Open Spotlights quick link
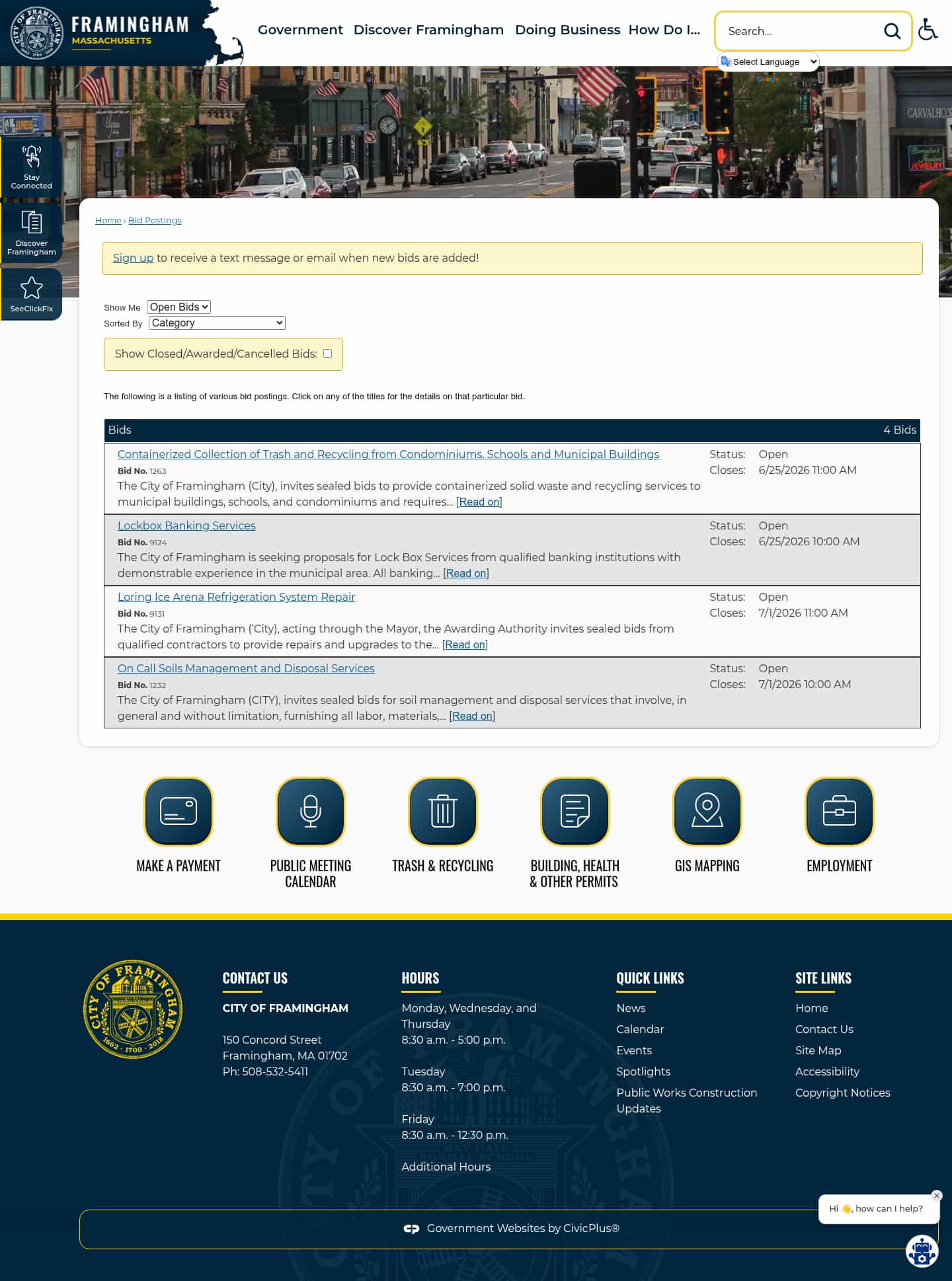The width and height of the screenshot is (952, 1281). (643, 1071)
